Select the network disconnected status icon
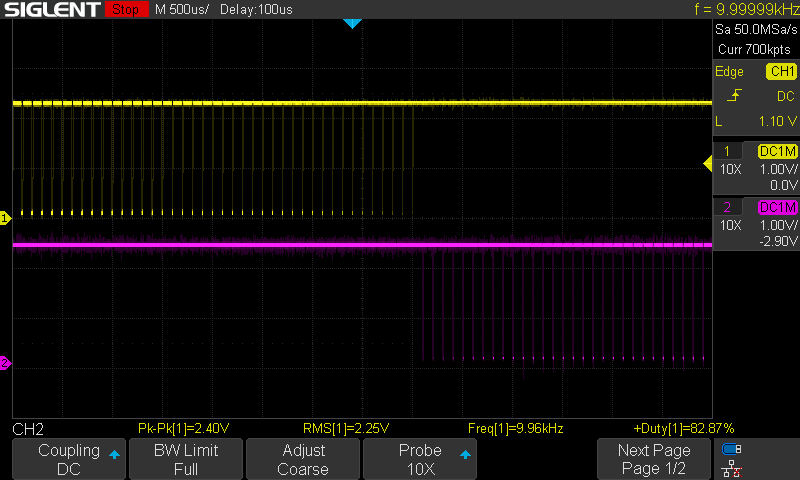Screen dimensions: 800x480 (x=732, y=469)
